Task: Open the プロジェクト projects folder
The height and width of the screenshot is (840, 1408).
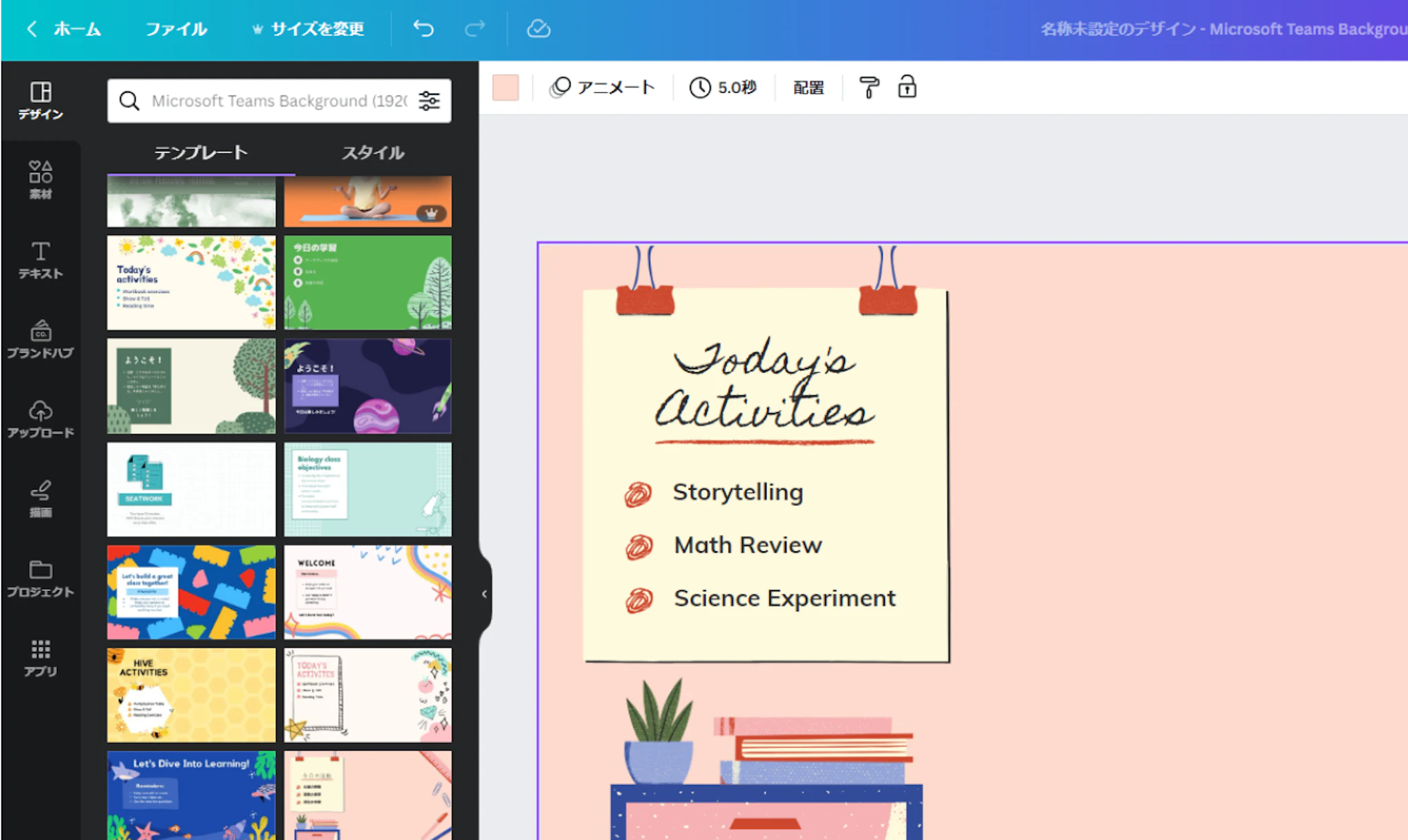Action: (41, 579)
